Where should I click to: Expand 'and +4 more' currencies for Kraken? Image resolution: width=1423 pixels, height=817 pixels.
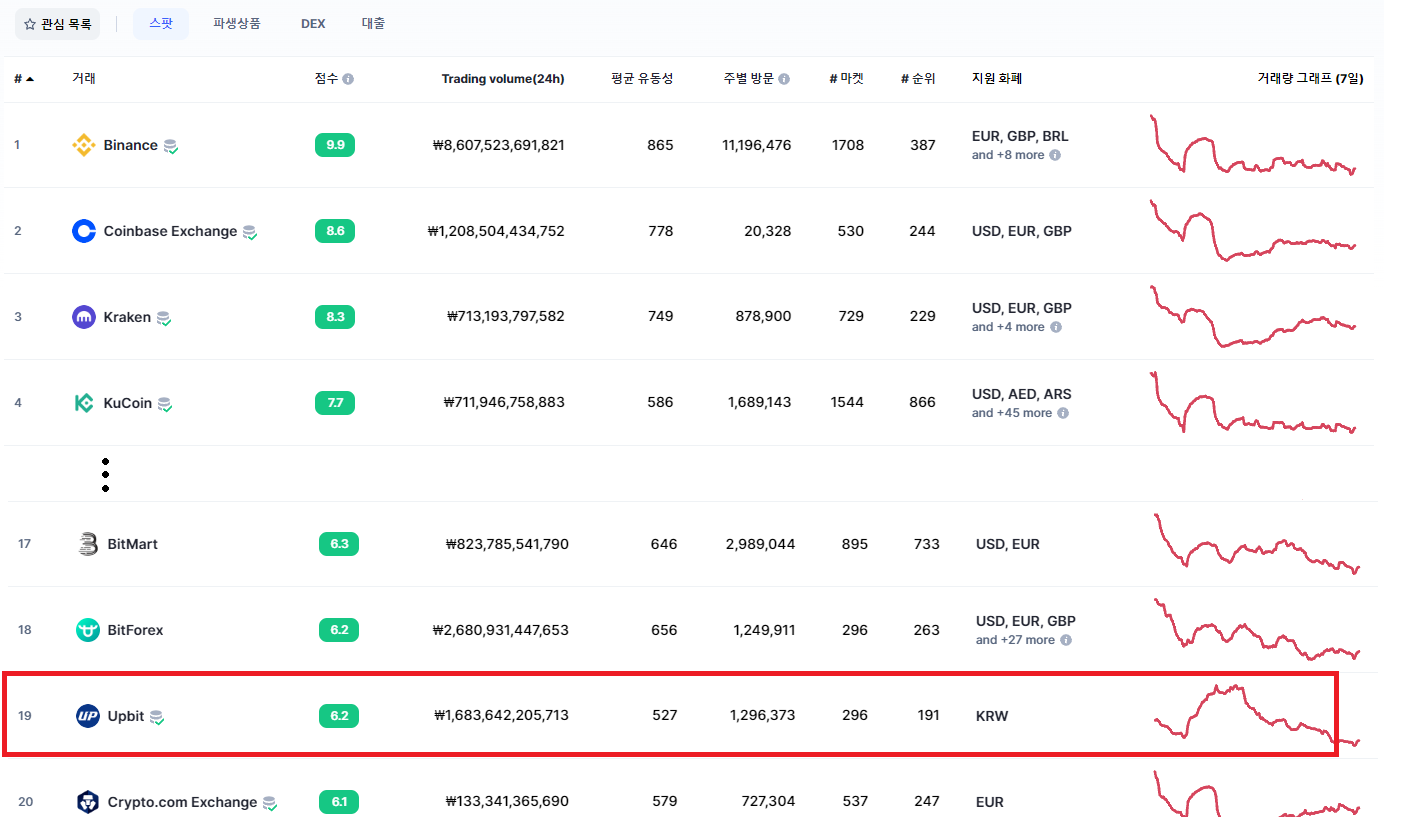(1008, 328)
